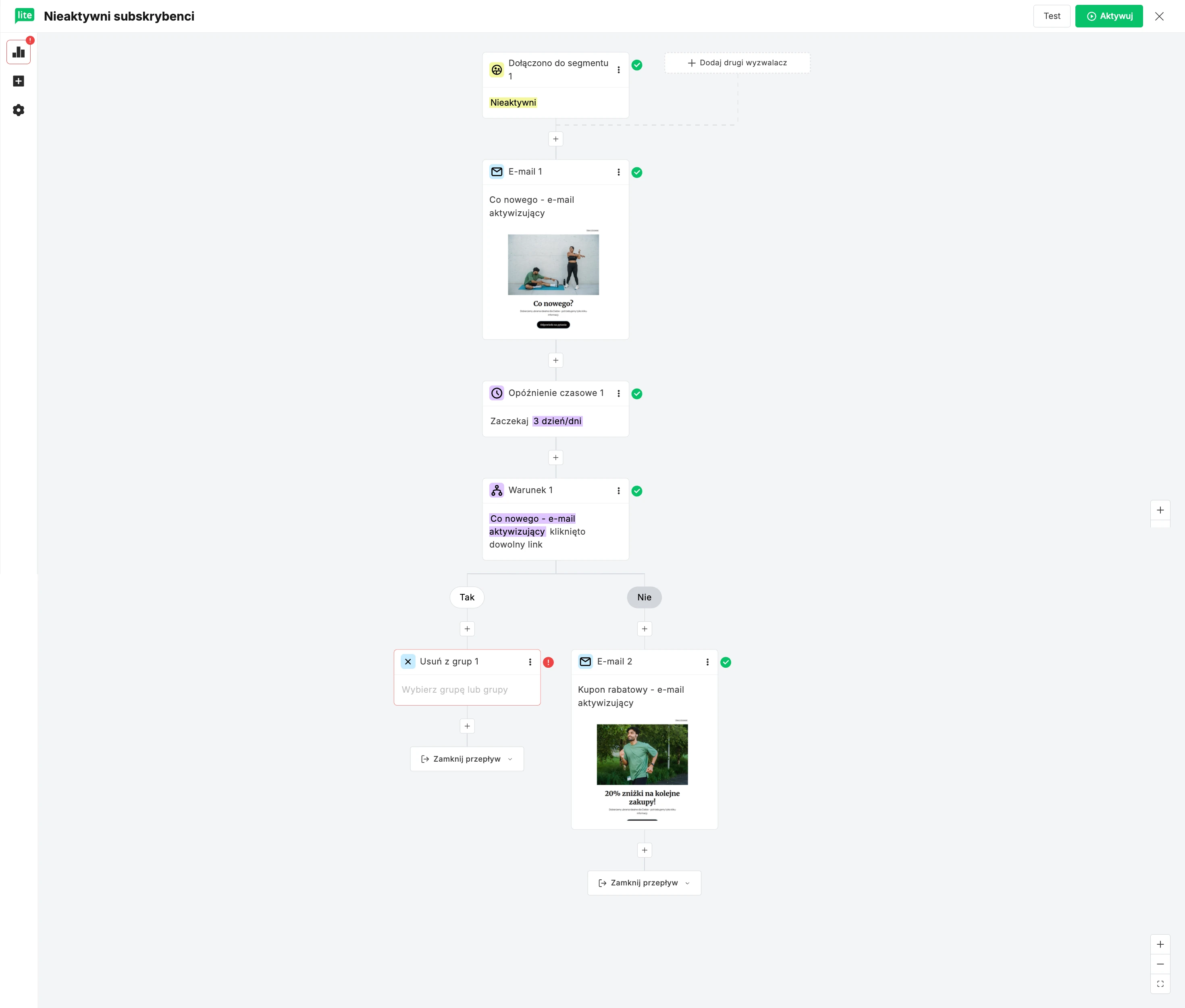Open the settings gear in sidebar
Viewport: 1185px width, 1008px height.
(x=18, y=110)
